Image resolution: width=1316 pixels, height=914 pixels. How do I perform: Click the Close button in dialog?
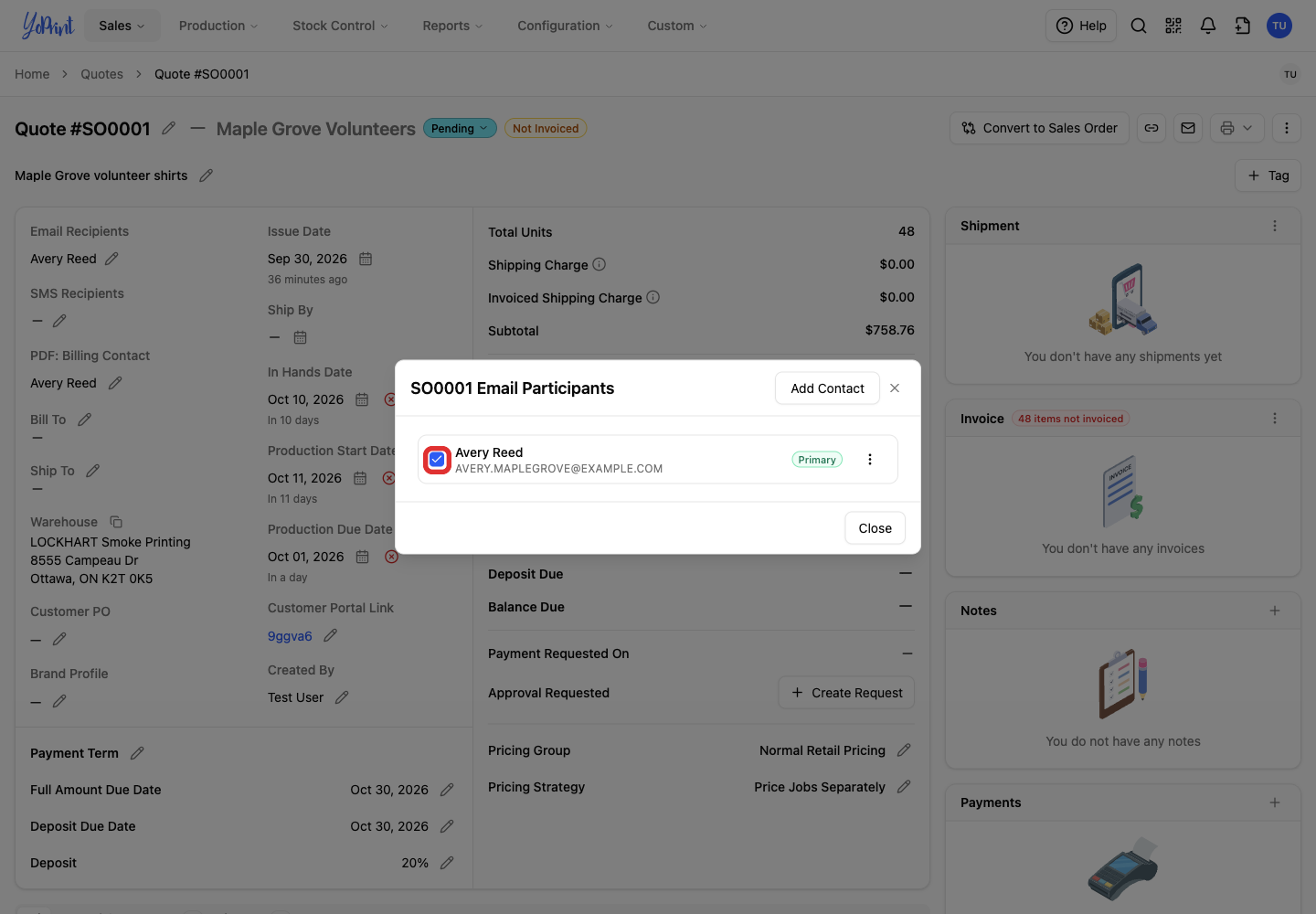(x=875, y=528)
